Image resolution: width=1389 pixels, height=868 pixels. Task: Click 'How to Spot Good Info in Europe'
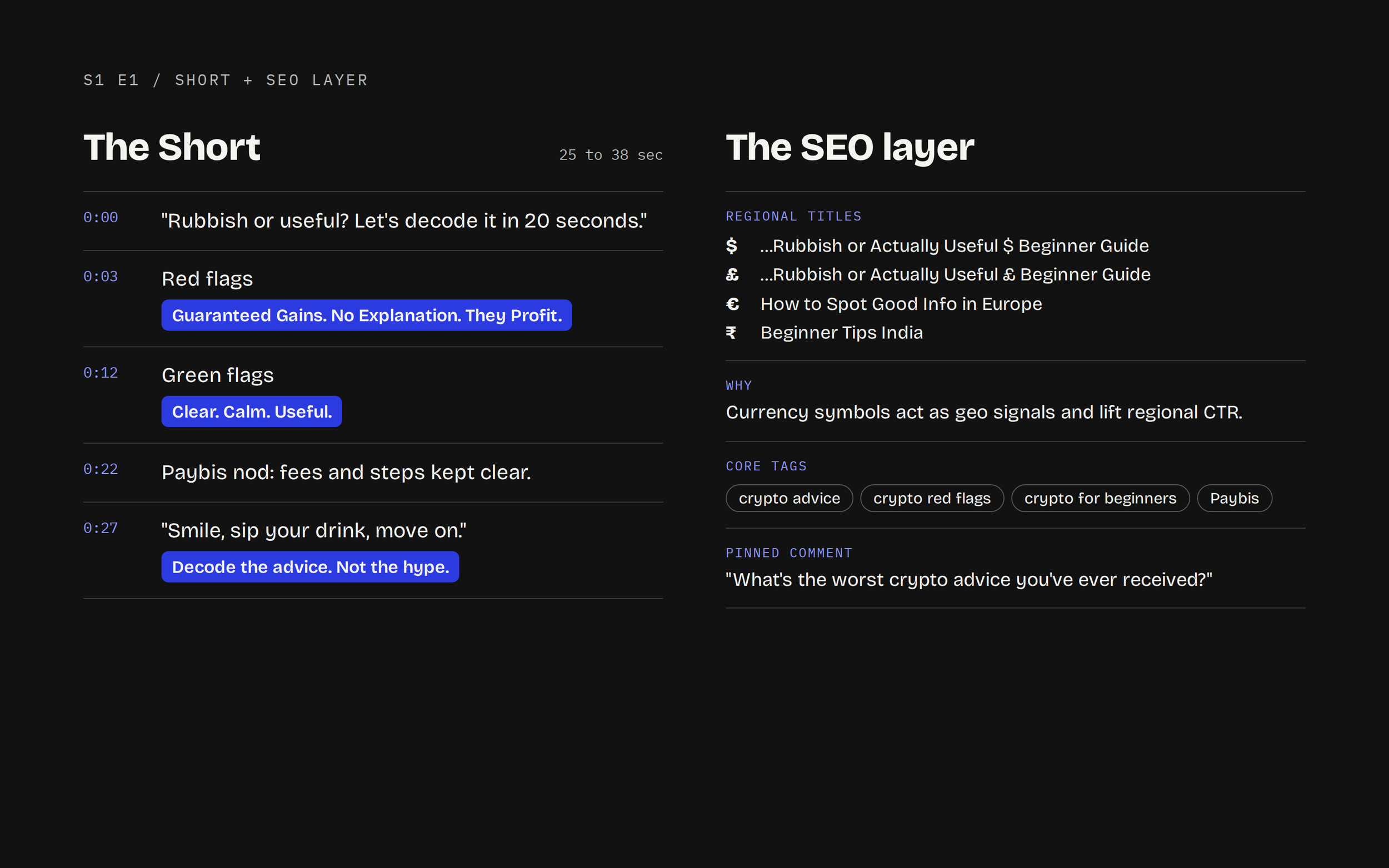[902, 304]
